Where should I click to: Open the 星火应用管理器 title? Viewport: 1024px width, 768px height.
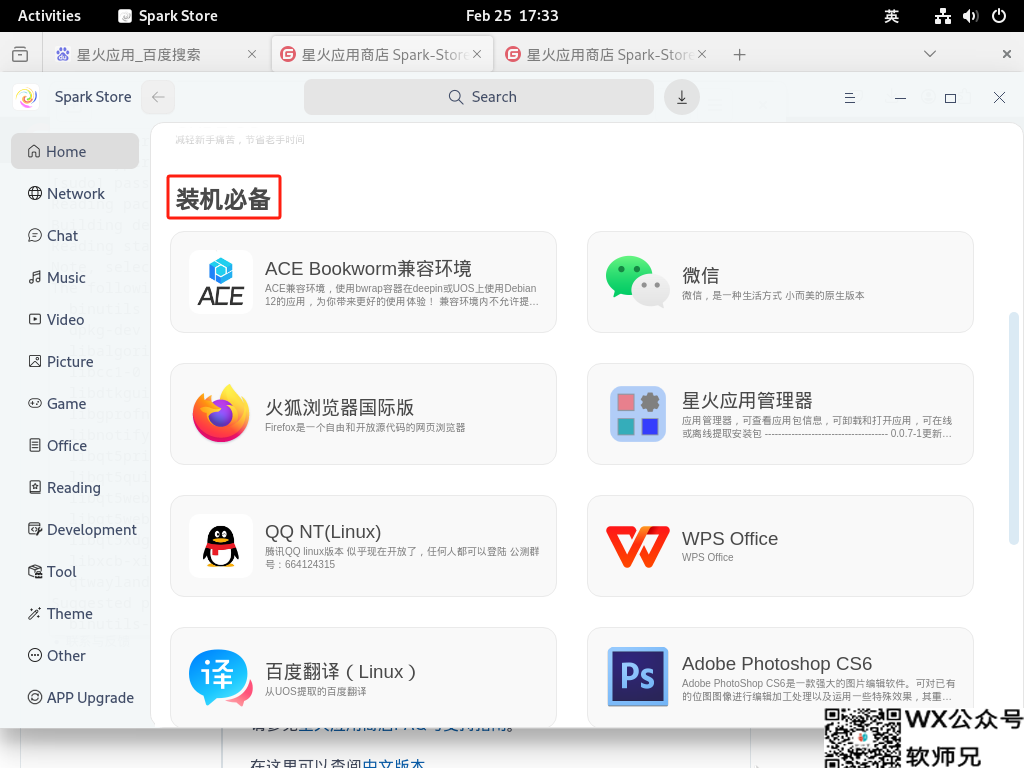[x=747, y=400]
